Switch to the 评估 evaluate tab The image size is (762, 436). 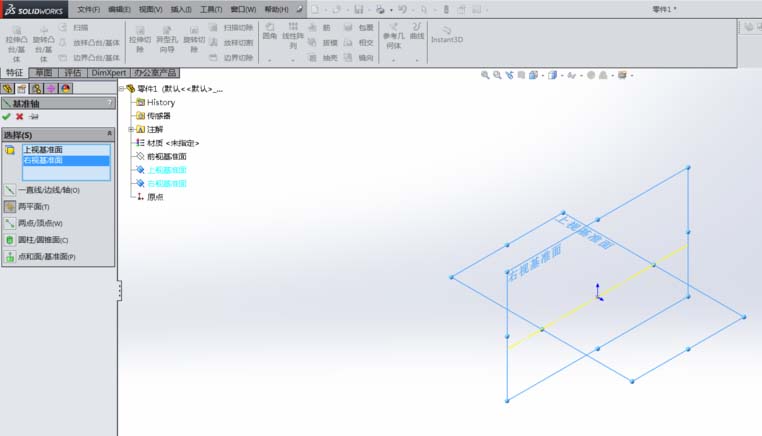pos(73,72)
